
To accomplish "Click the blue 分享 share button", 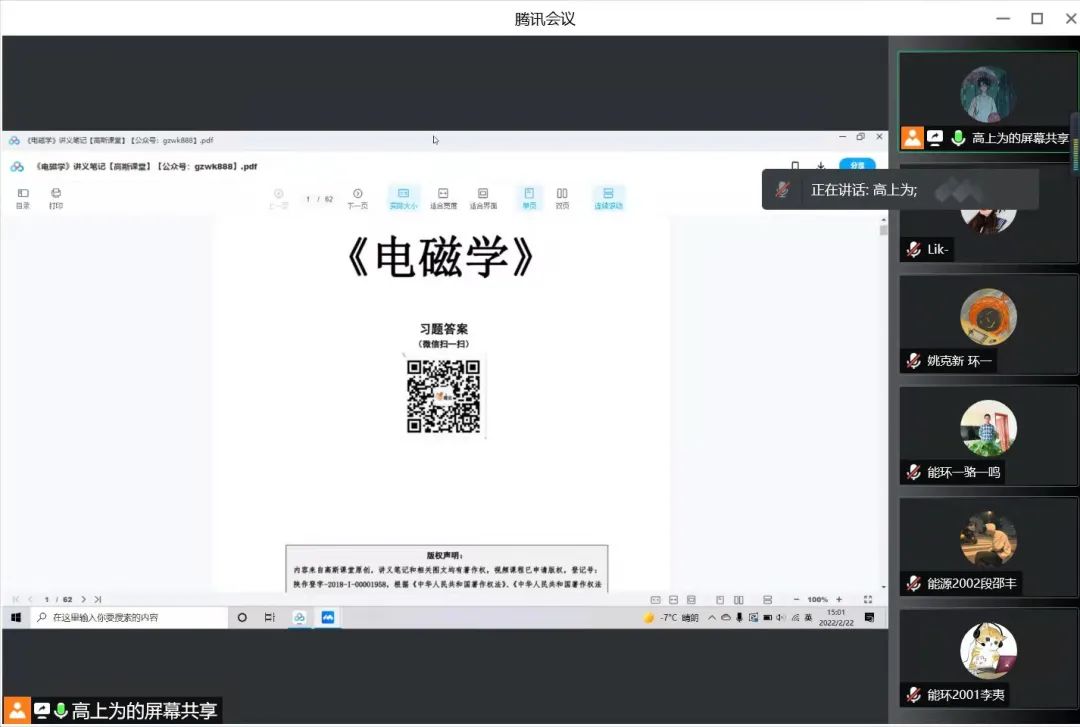I will (x=857, y=166).
